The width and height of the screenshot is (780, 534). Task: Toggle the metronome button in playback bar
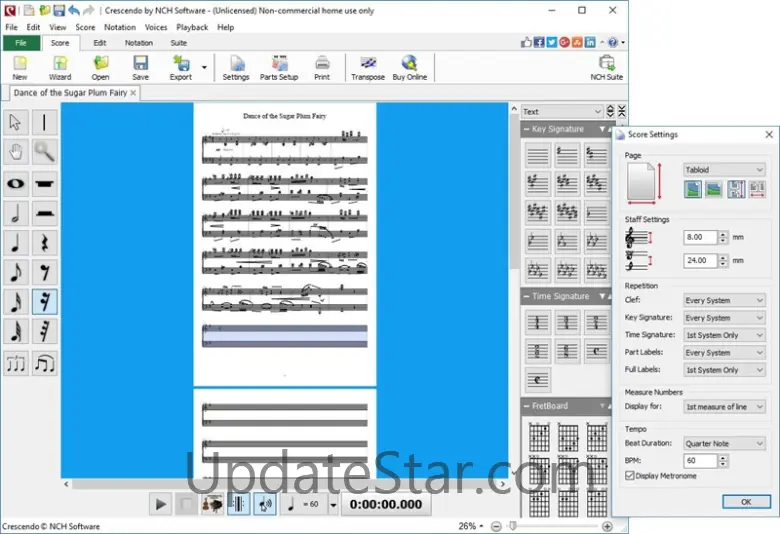(x=238, y=504)
